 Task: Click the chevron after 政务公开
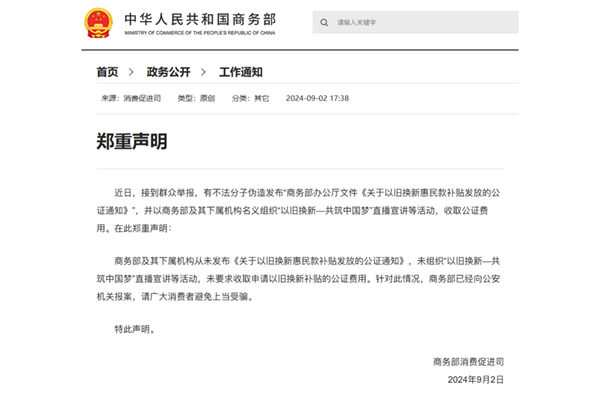[204, 72]
